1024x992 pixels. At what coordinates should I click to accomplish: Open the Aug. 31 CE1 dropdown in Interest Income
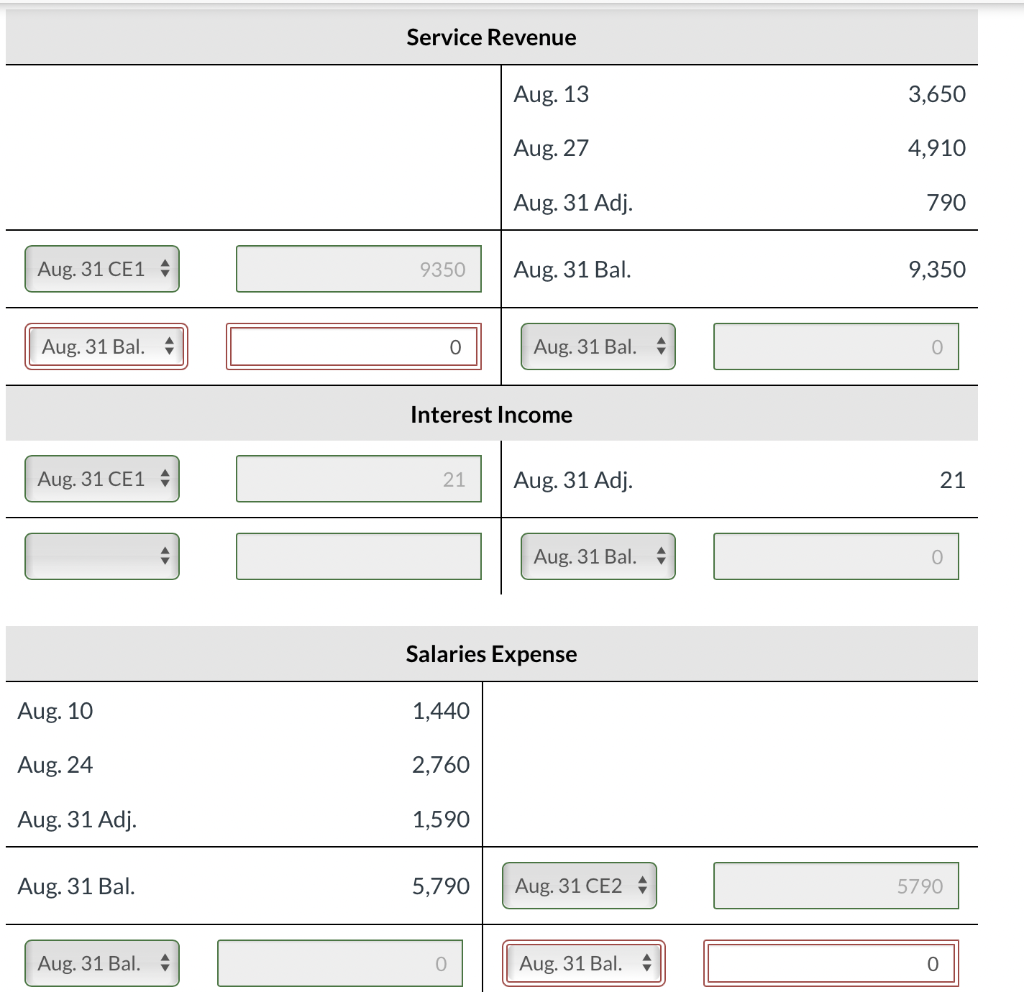100,478
